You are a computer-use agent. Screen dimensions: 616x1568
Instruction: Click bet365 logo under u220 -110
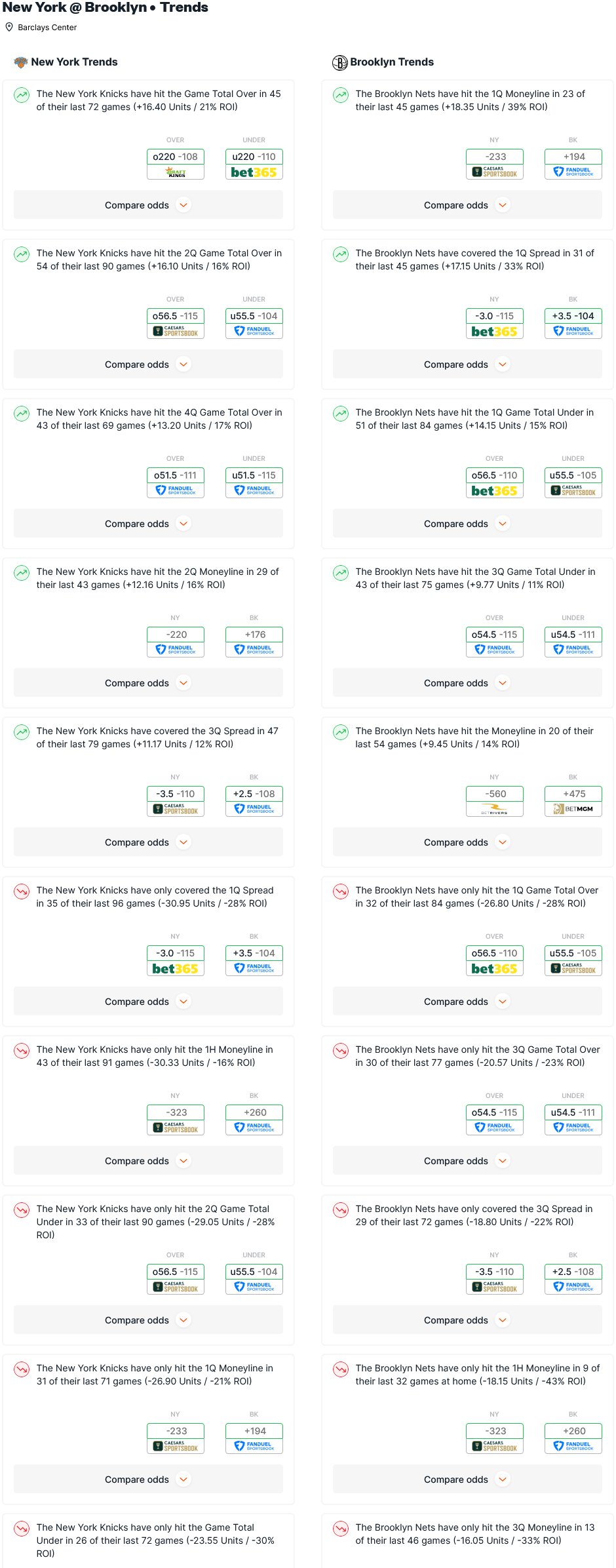[254, 172]
